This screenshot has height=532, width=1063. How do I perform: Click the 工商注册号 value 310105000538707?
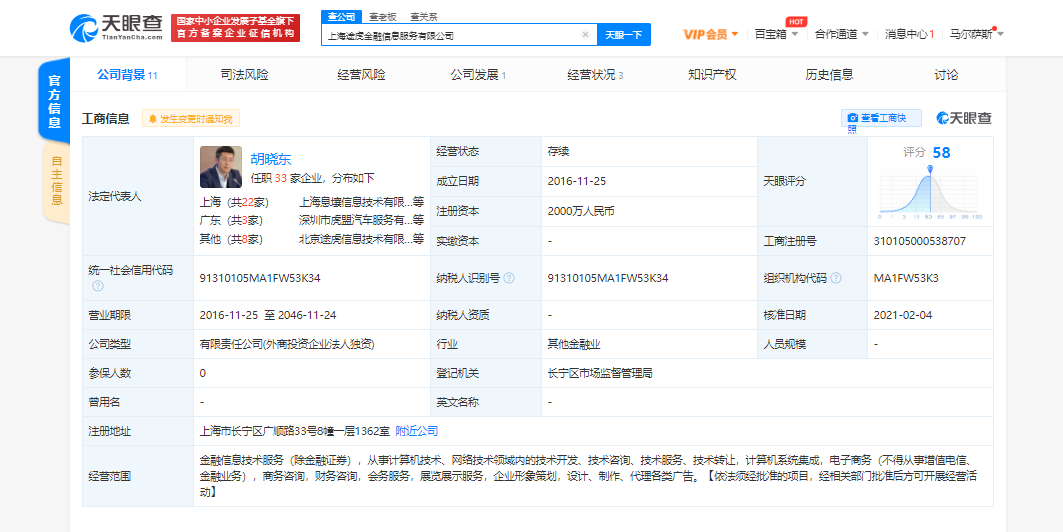pos(921,241)
